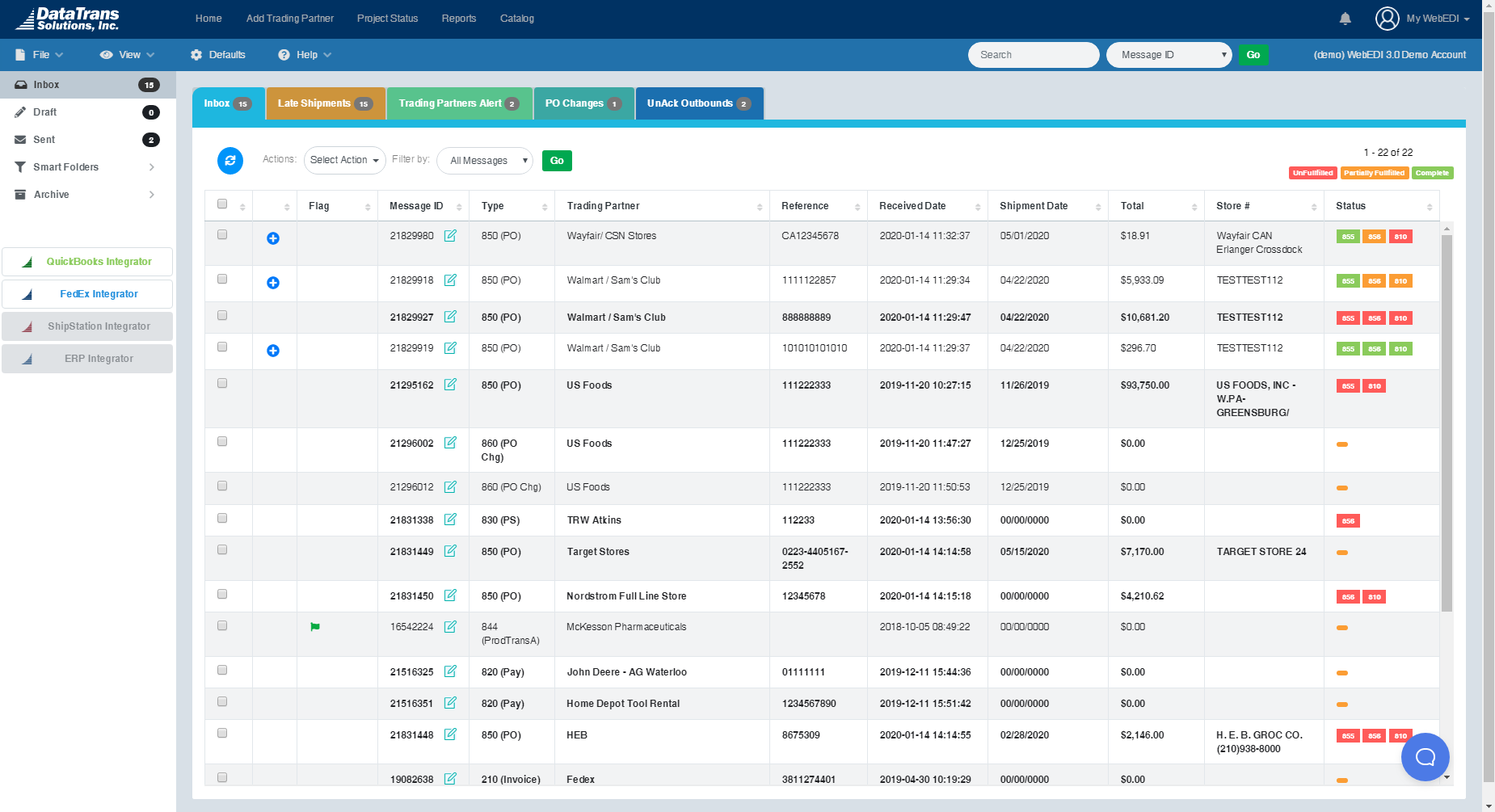This screenshot has height=812, width=1495.
Task: Edit message 21829980 via pencil icon
Action: 450,236
